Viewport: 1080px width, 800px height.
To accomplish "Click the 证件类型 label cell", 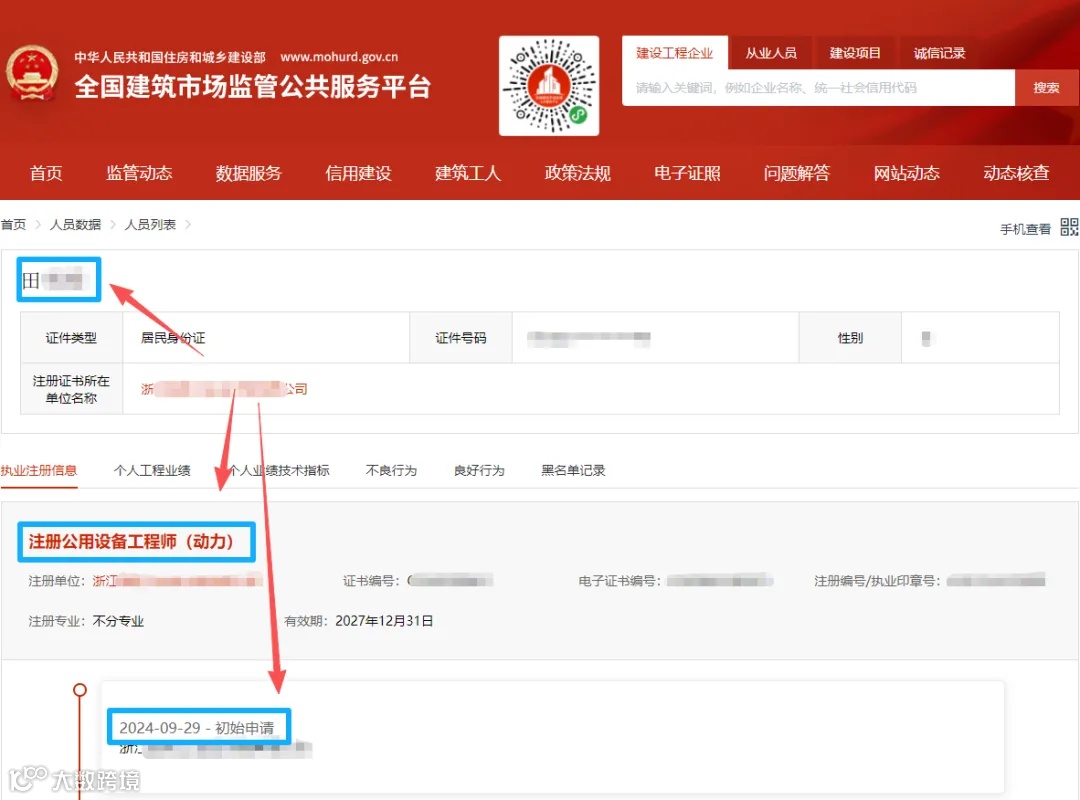I will click(x=71, y=338).
